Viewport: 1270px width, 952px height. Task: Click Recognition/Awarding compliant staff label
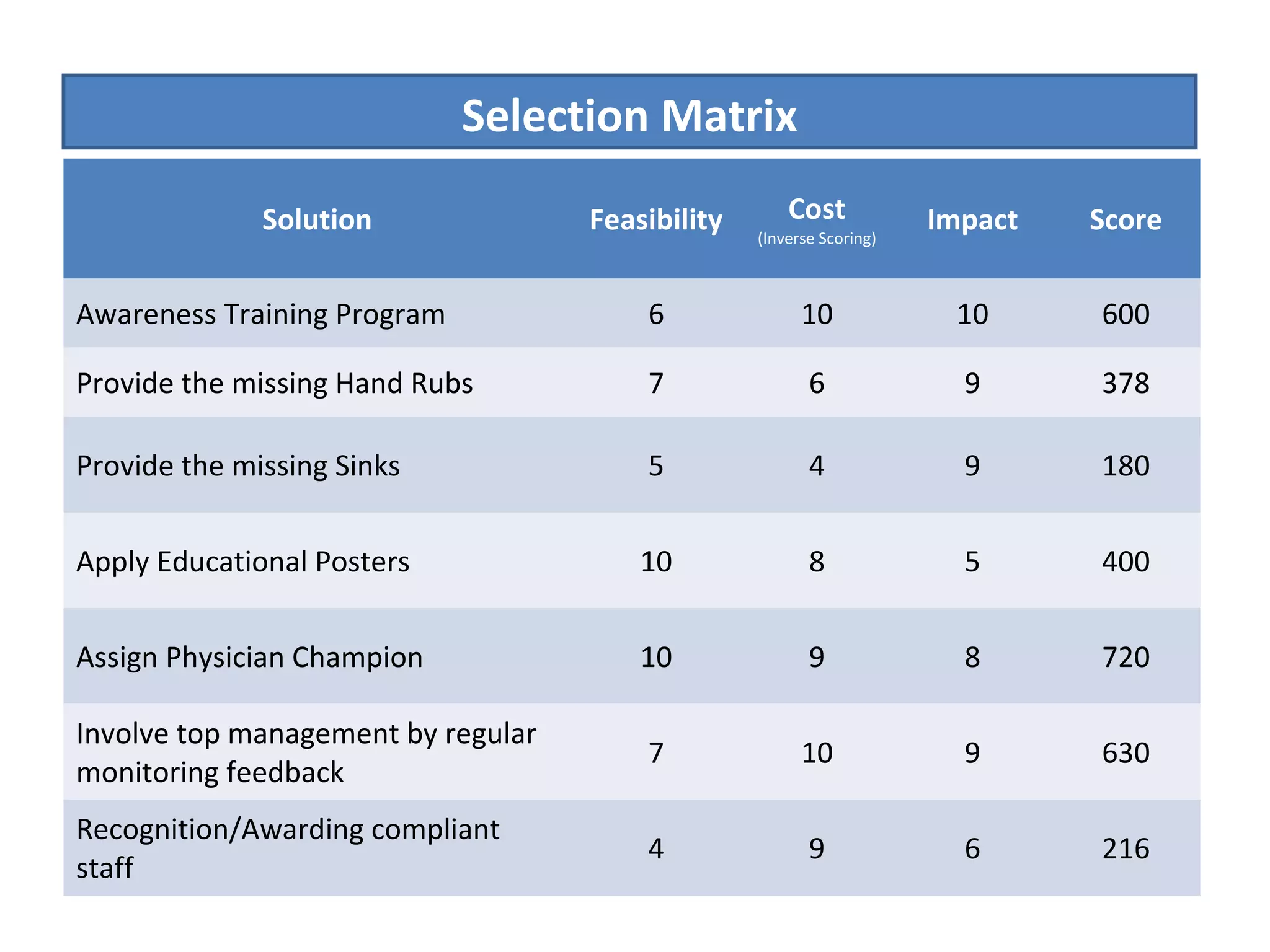[287, 847]
